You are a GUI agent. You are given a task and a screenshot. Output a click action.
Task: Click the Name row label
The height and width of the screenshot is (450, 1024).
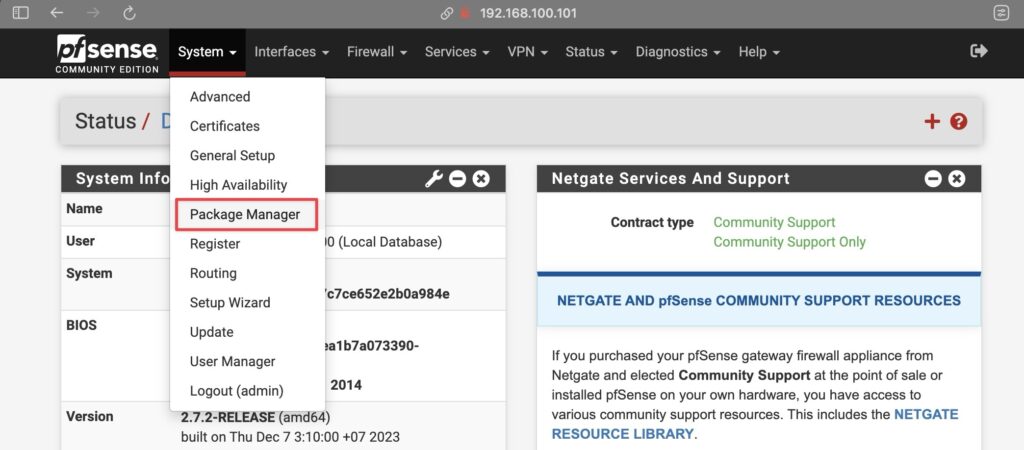84,209
